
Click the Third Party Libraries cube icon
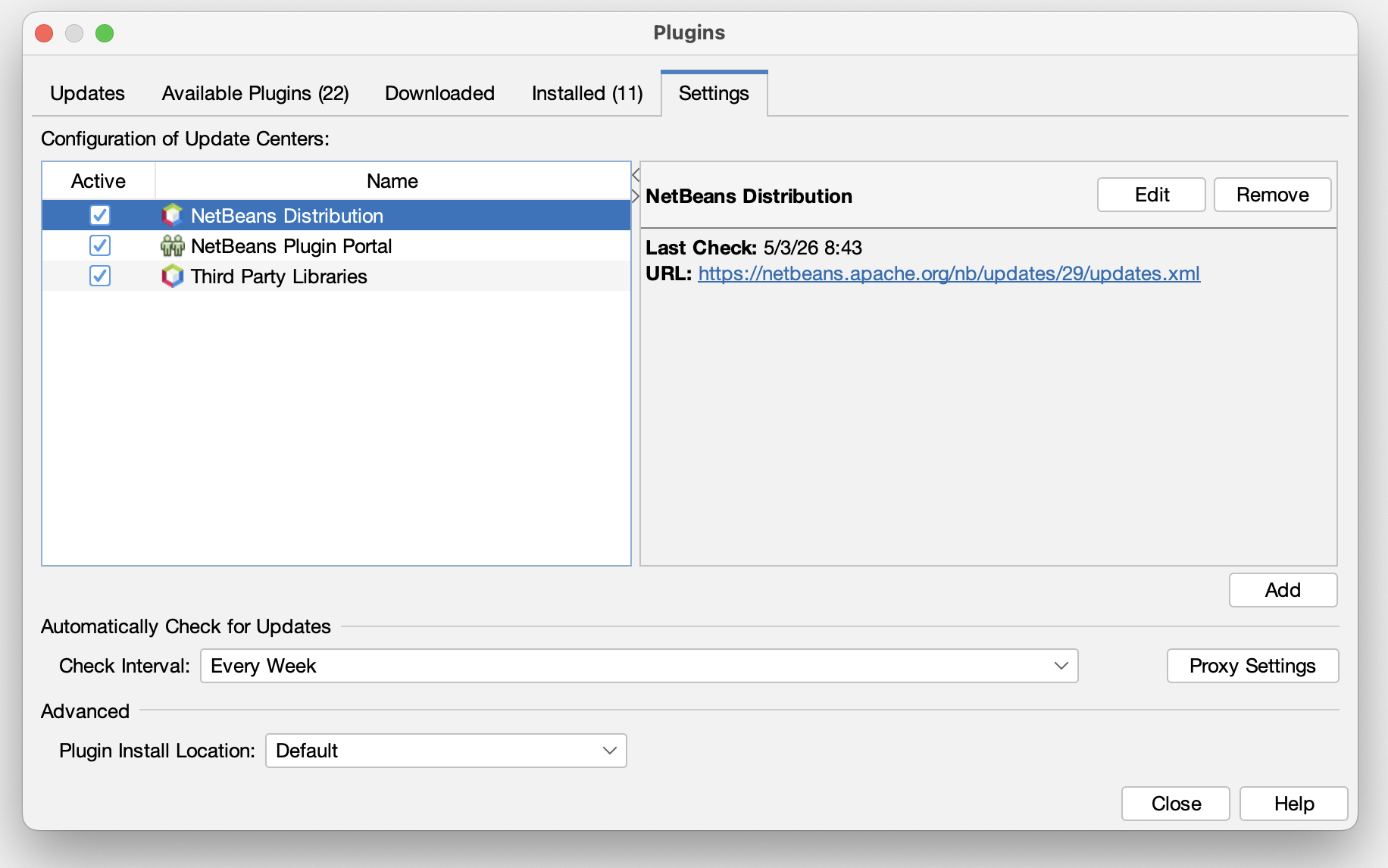[x=173, y=276]
